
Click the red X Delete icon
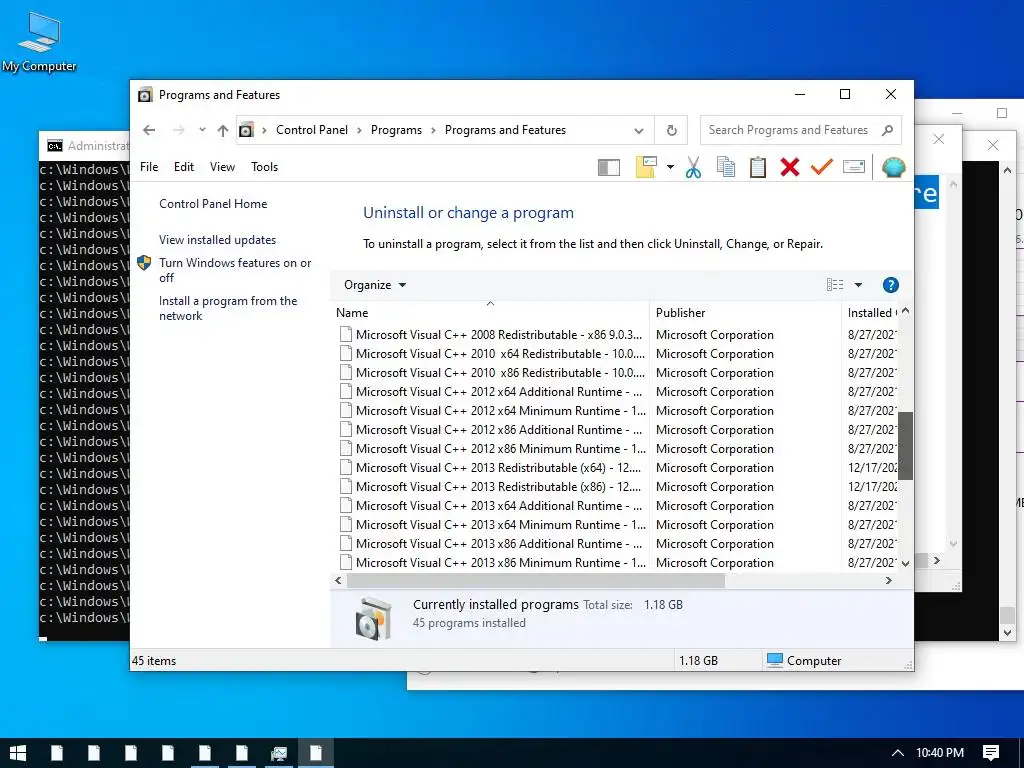pyautogui.click(x=790, y=167)
